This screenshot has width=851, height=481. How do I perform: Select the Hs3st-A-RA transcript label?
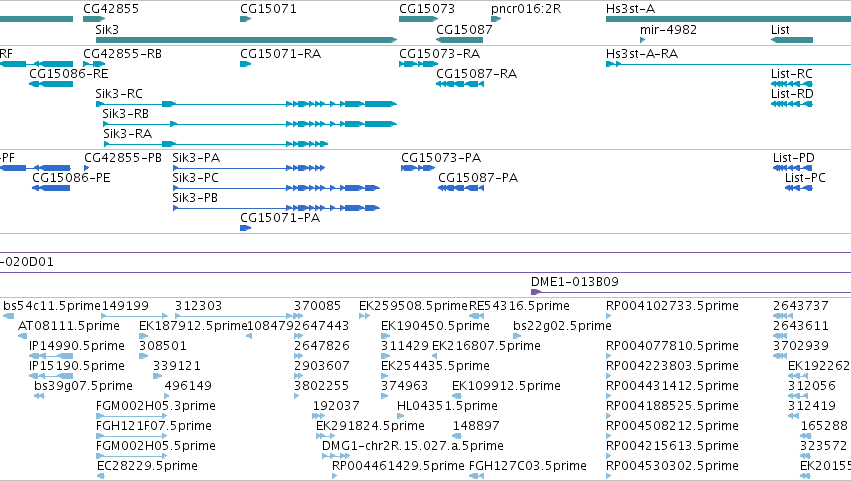point(642,54)
